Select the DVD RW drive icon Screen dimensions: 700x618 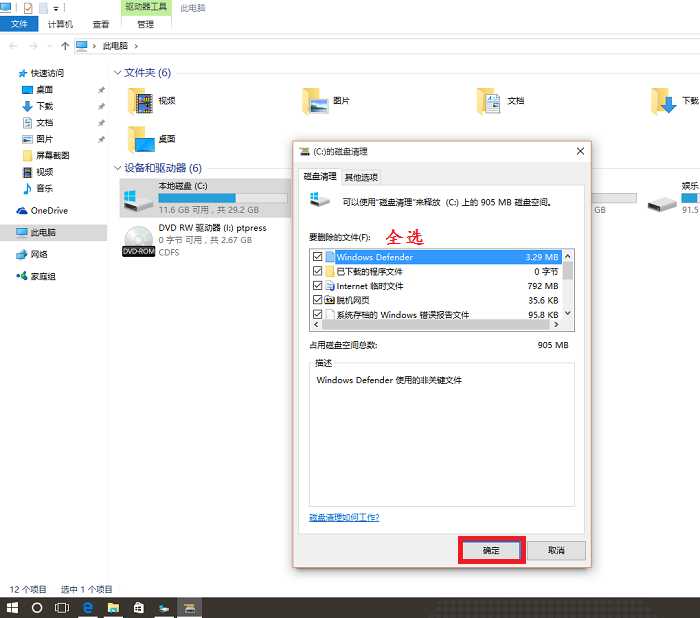(x=138, y=241)
